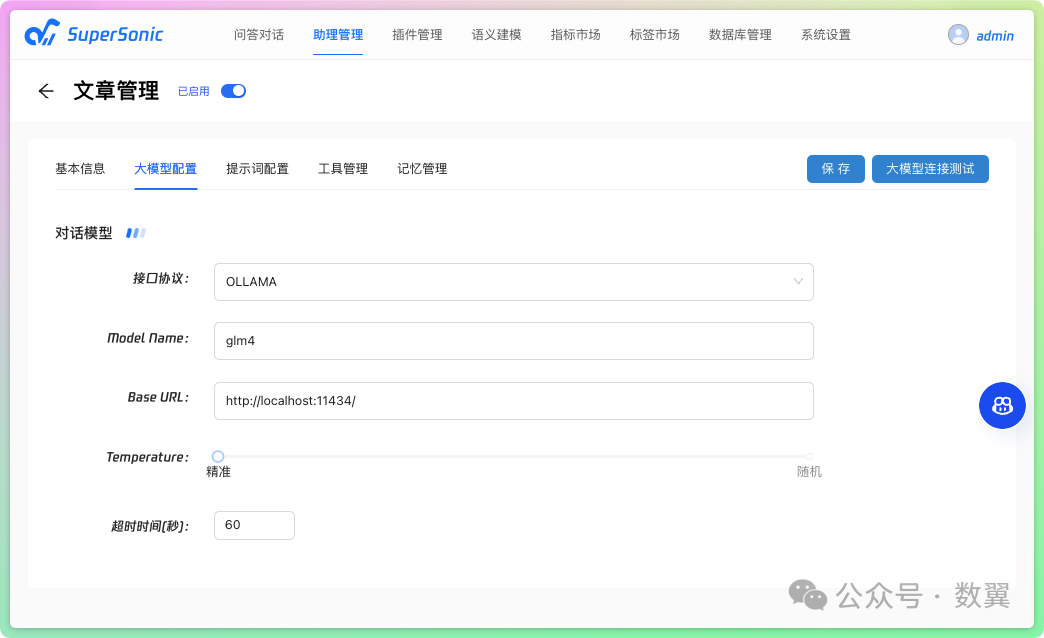
Task: Go back with the left arrow icon
Action: (46, 91)
